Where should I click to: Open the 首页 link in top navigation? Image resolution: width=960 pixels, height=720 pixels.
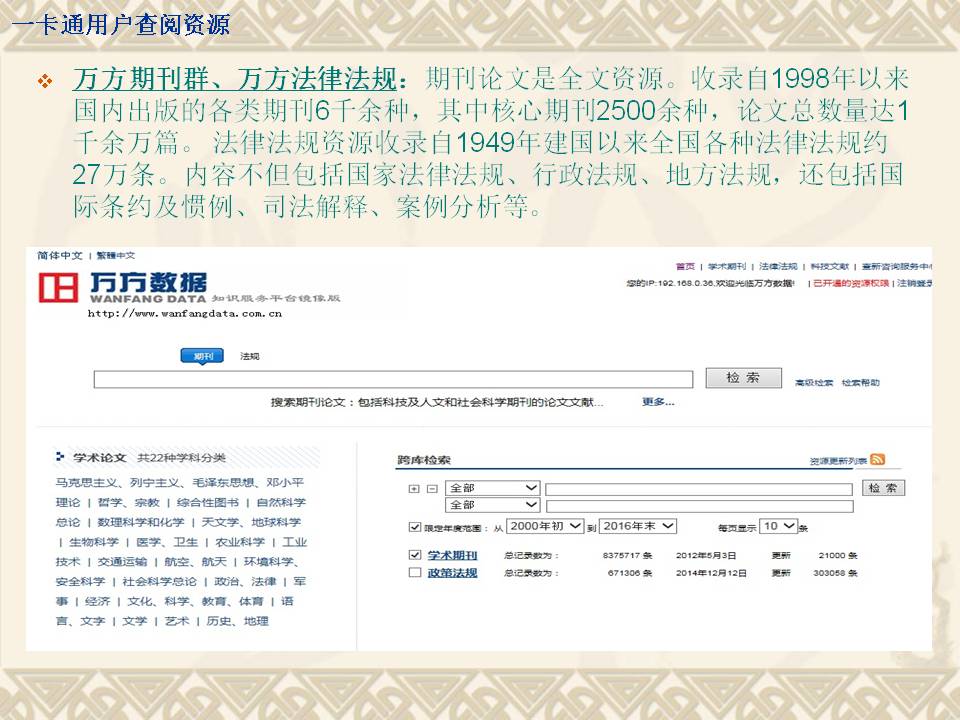tap(684, 267)
